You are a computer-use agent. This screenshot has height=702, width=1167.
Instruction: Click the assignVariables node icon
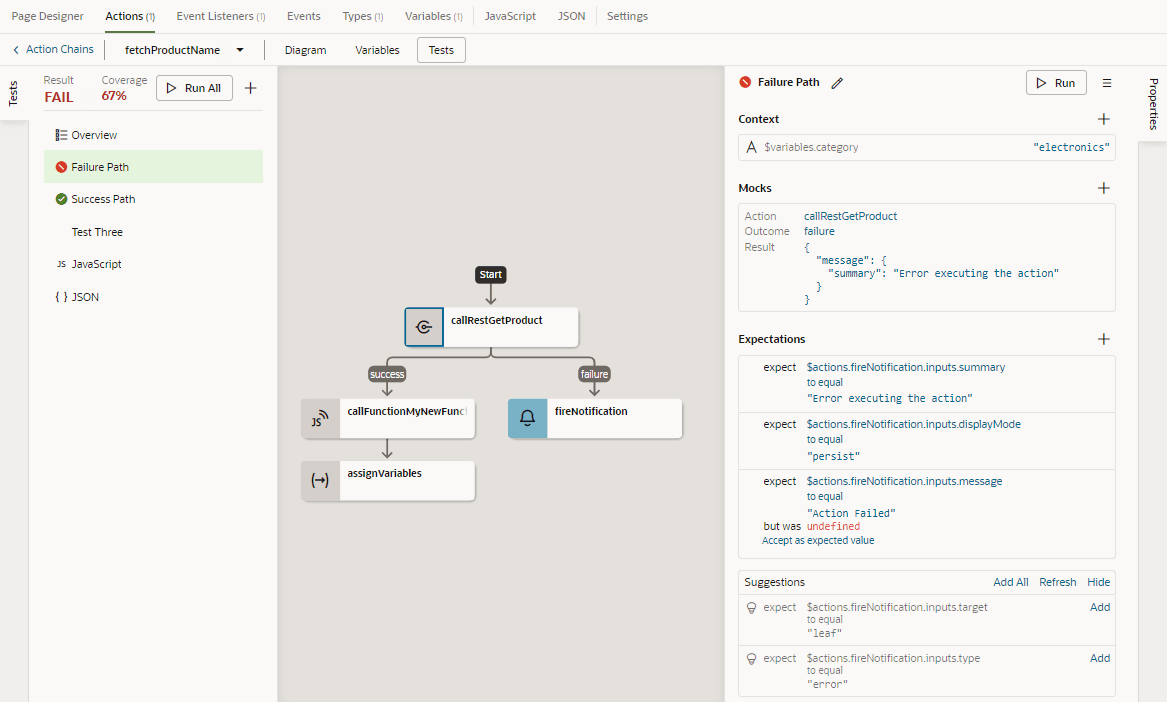click(320, 480)
